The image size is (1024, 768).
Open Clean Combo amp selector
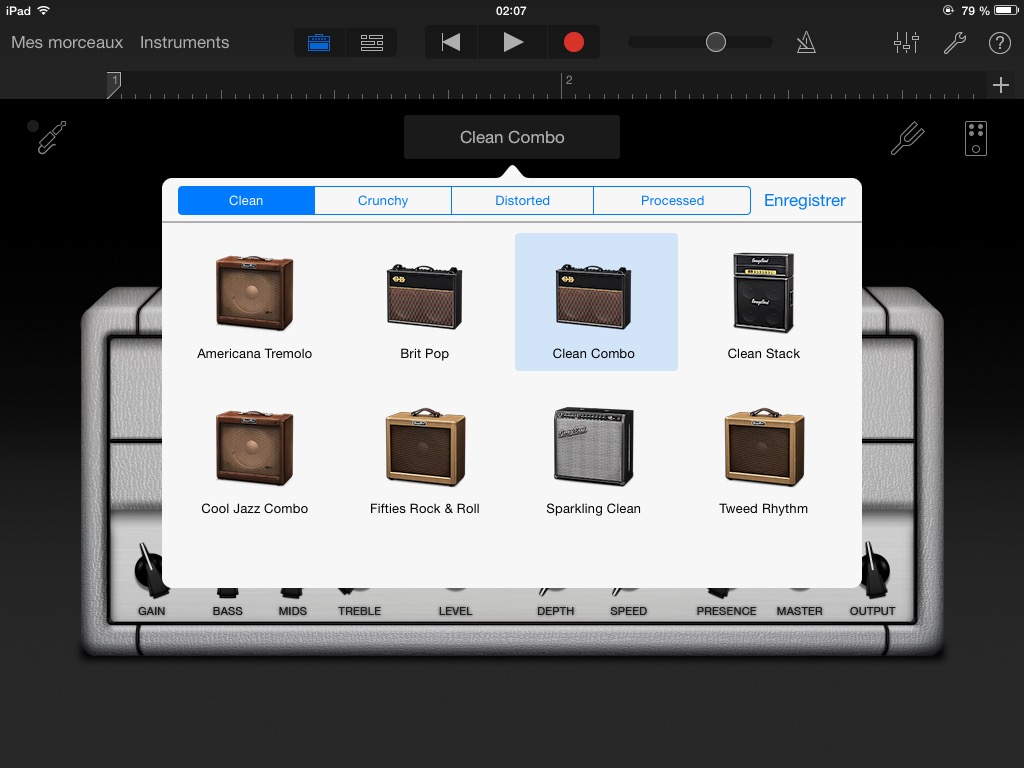click(x=512, y=137)
